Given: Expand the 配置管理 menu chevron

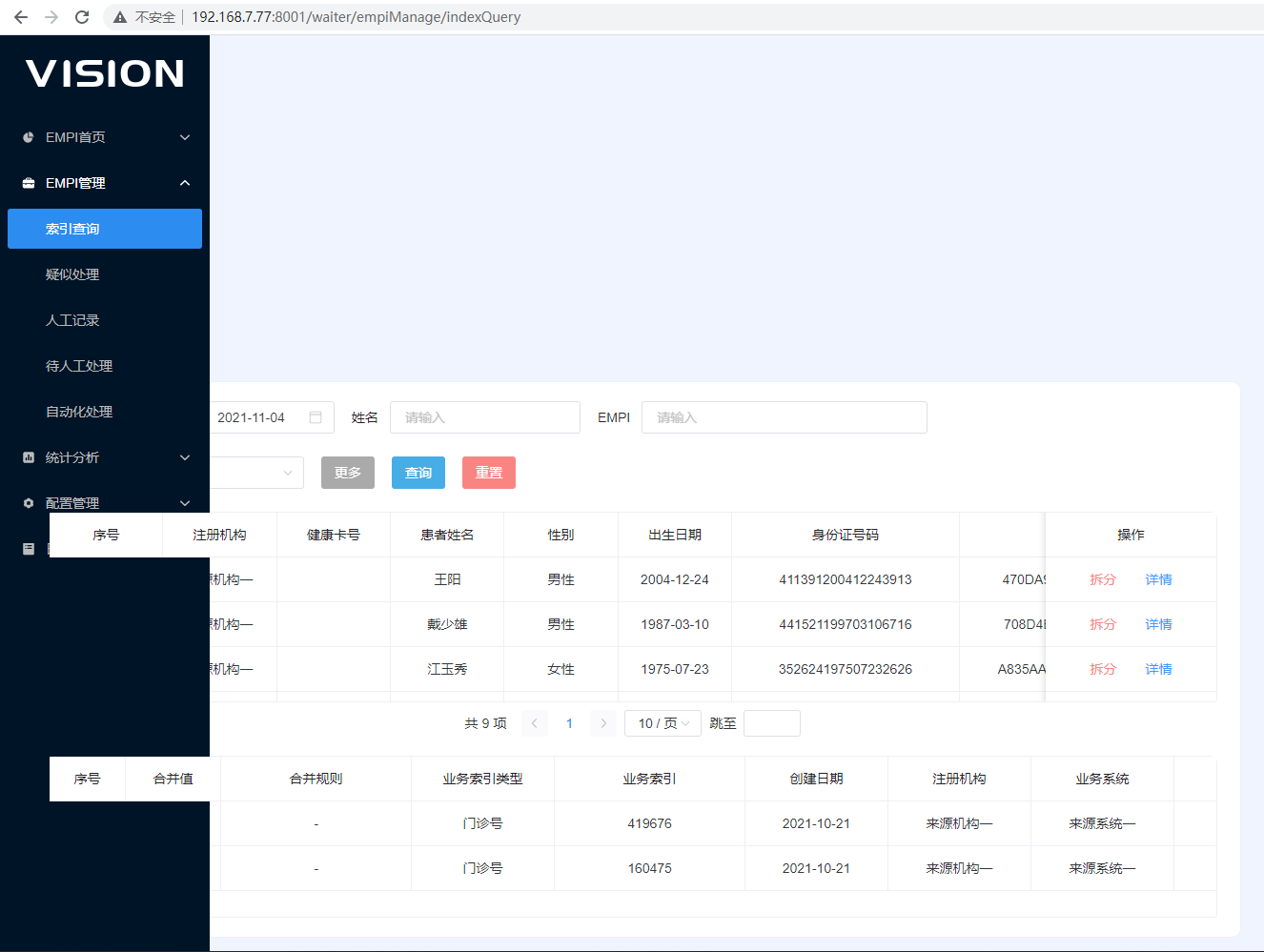Looking at the screenshot, I should point(185,503).
